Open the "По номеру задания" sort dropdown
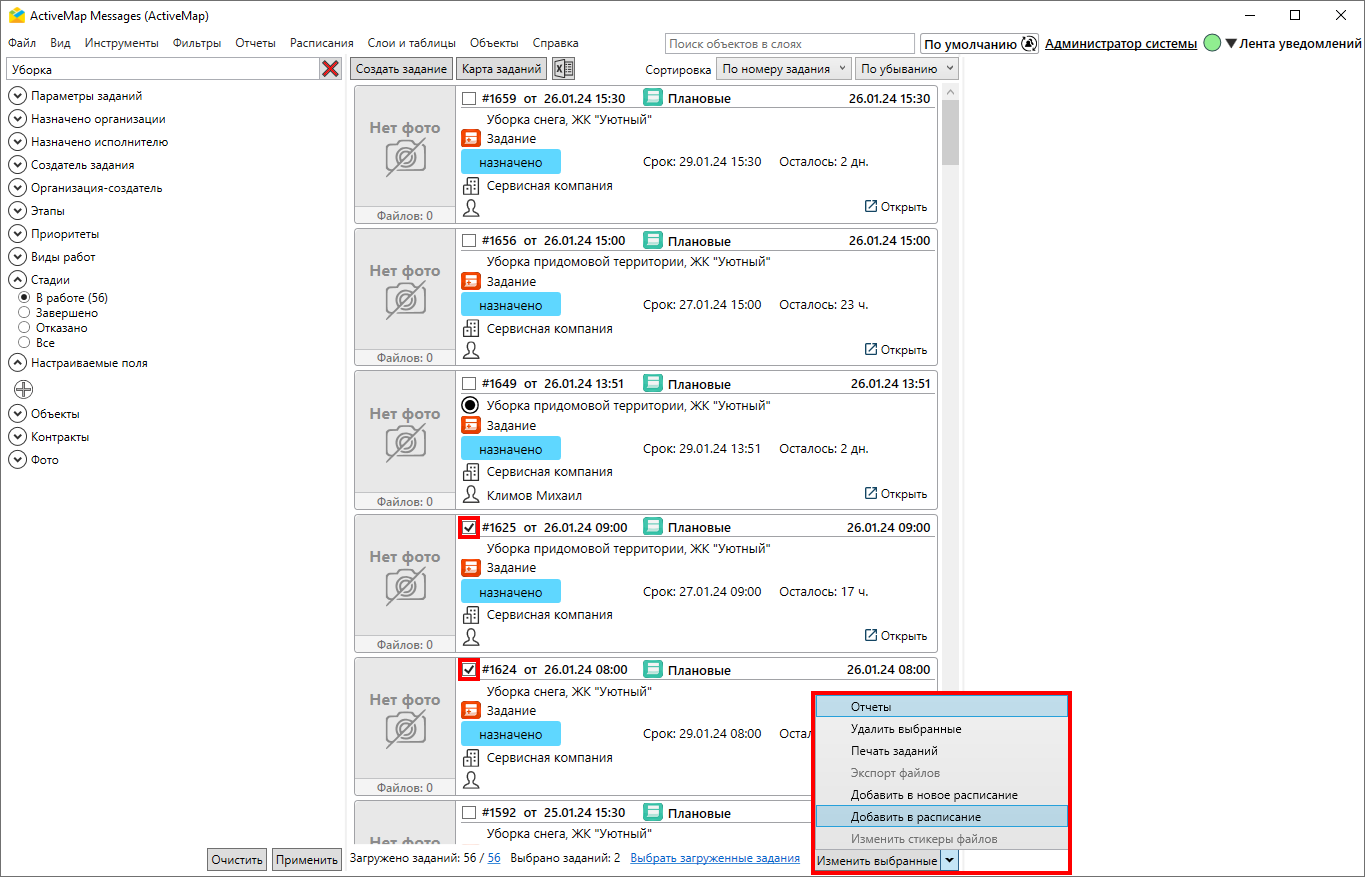1365x877 pixels. click(784, 69)
